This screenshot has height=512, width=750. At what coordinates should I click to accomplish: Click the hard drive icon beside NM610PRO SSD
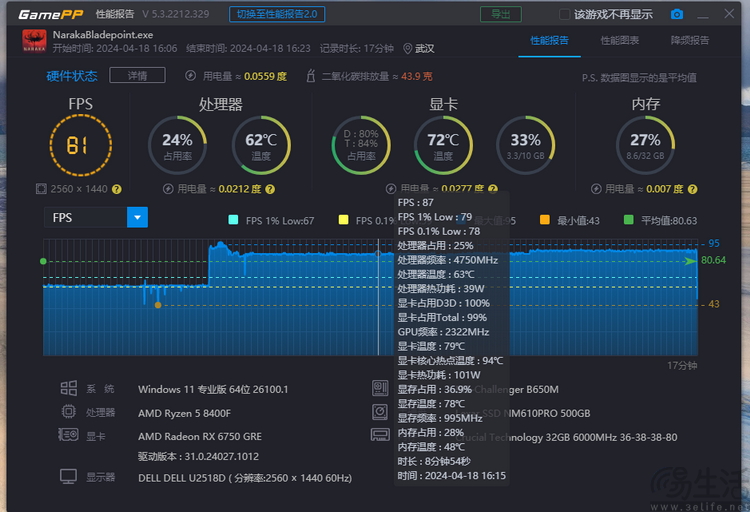coord(380,412)
